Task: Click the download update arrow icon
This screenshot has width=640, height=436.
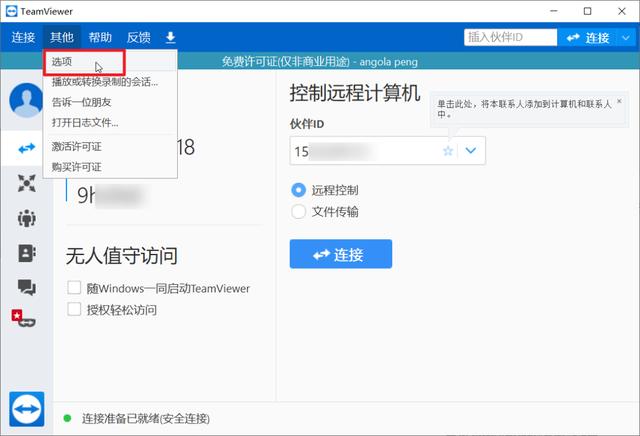Action: (171, 38)
